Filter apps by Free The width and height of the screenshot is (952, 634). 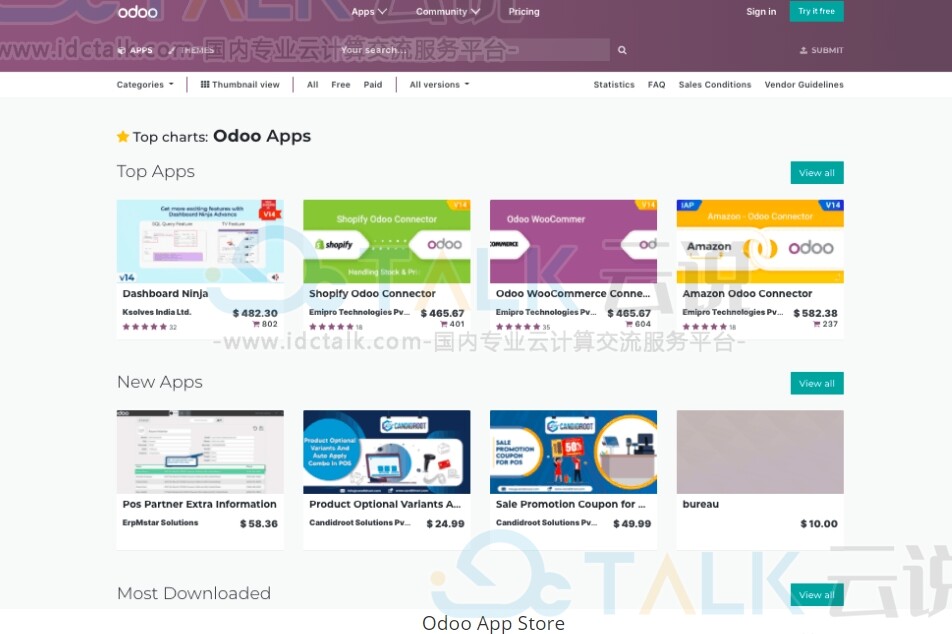tap(341, 84)
